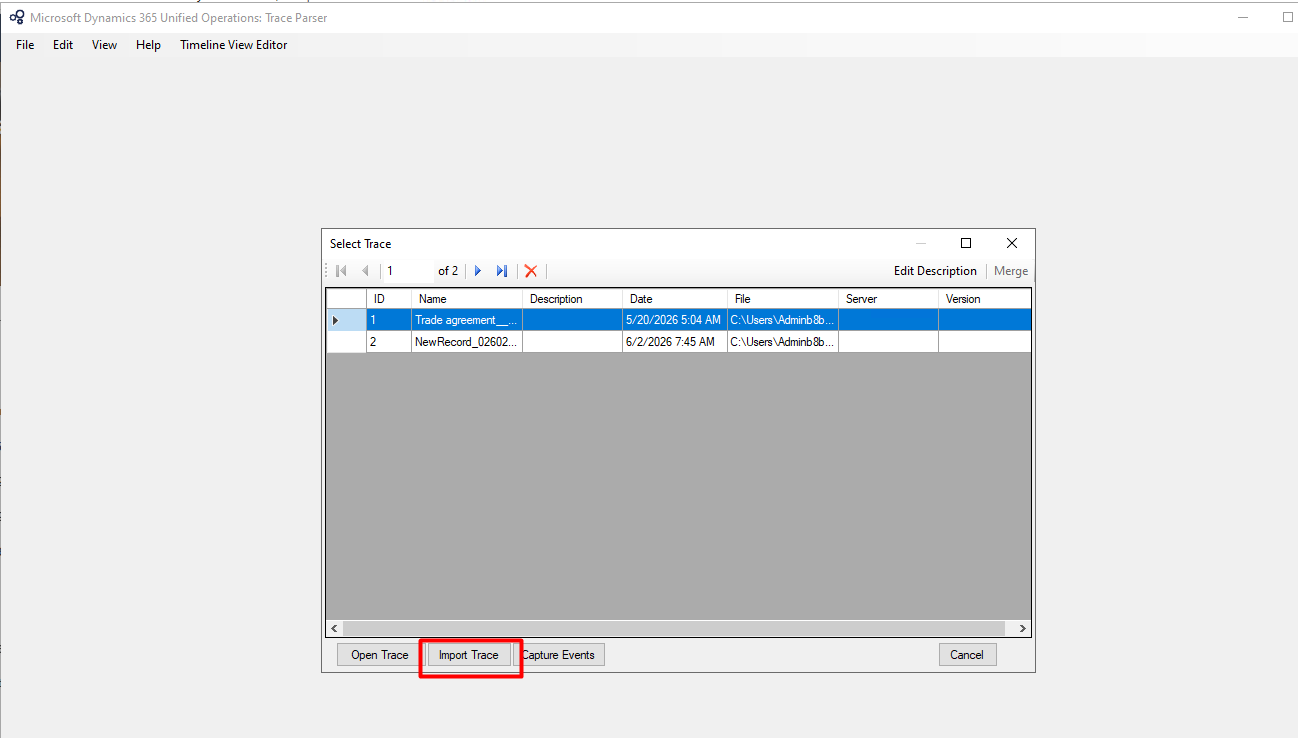Screen dimensions: 1298x738
Task: Click the 6/2/2026 7:45 AM date cell
Action: point(675,342)
